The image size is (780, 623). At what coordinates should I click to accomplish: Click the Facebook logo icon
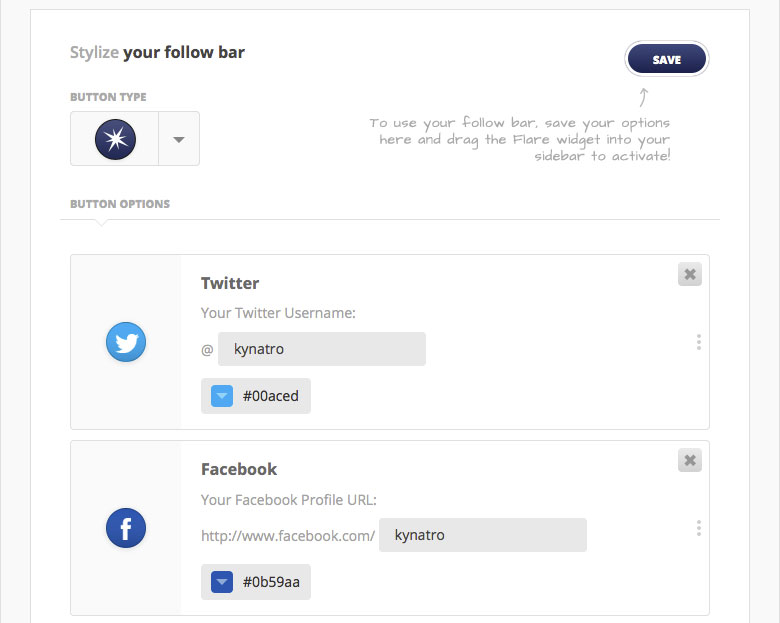click(126, 528)
